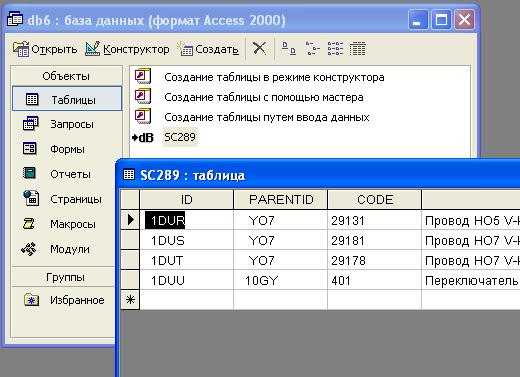Viewport: 520px width, 377px height.
Task: Click CODE cell 29178
Action: (375, 260)
